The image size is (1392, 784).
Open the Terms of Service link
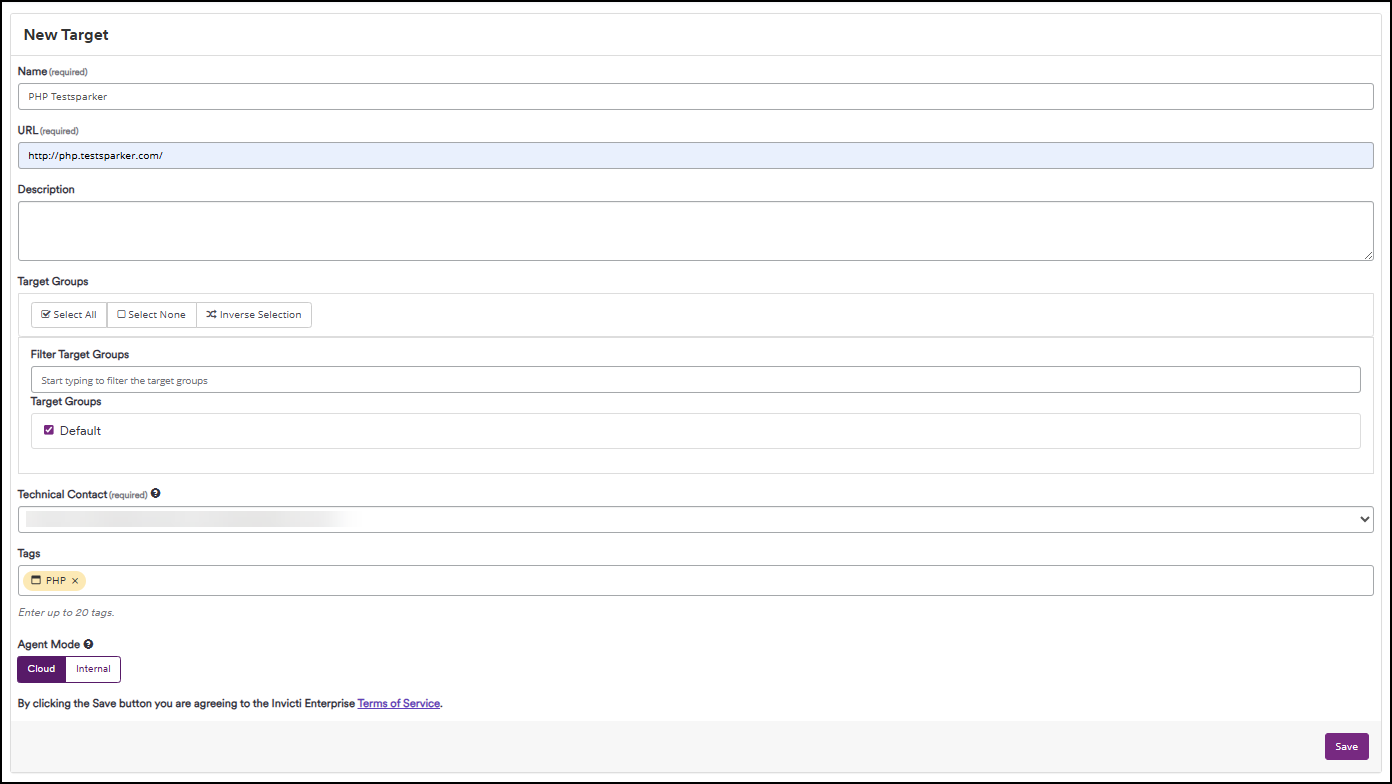point(398,703)
